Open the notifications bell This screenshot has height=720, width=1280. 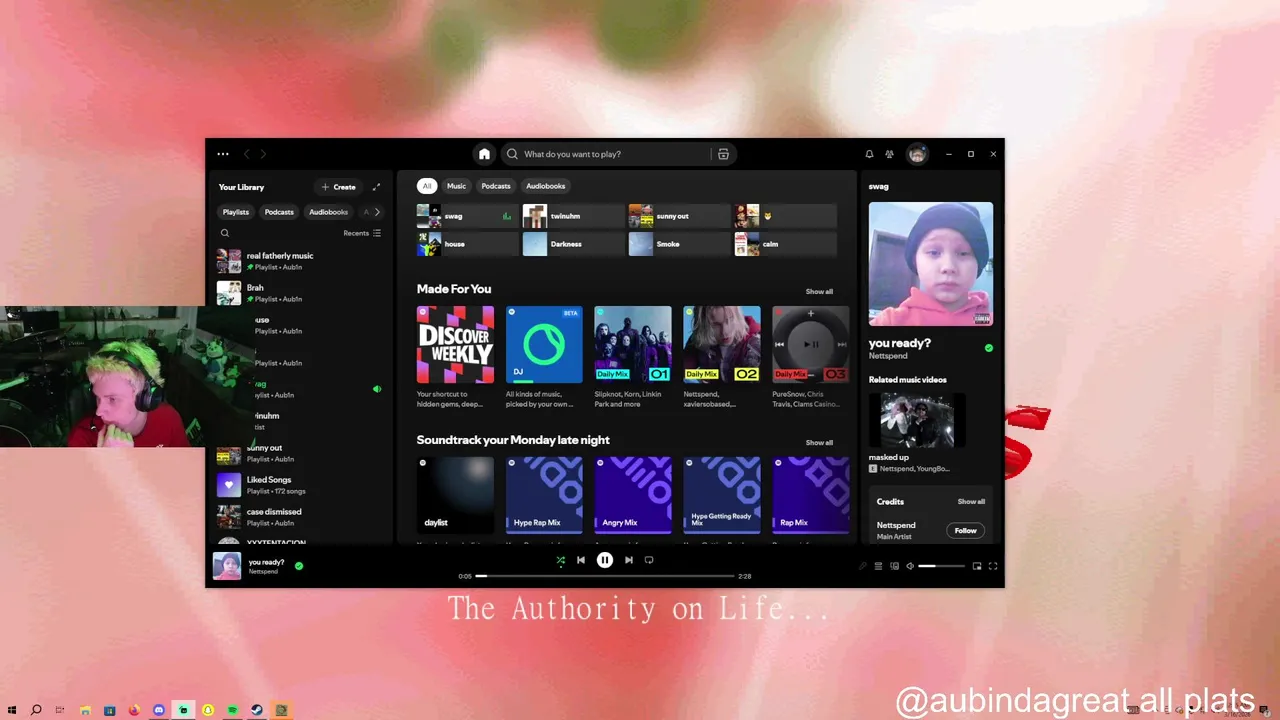(x=869, y=154)
